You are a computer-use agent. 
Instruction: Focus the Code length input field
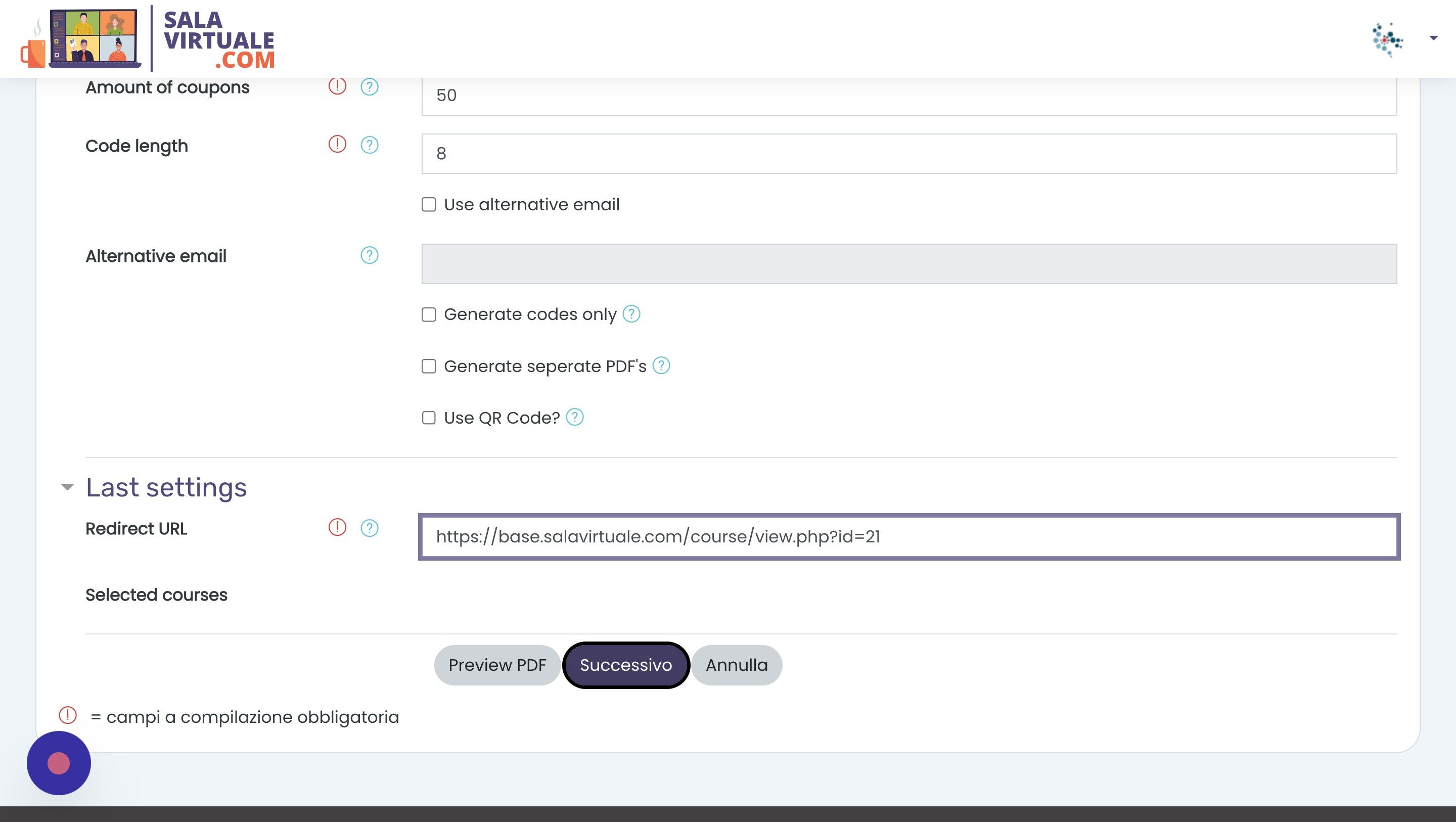(x=909, y=153)
